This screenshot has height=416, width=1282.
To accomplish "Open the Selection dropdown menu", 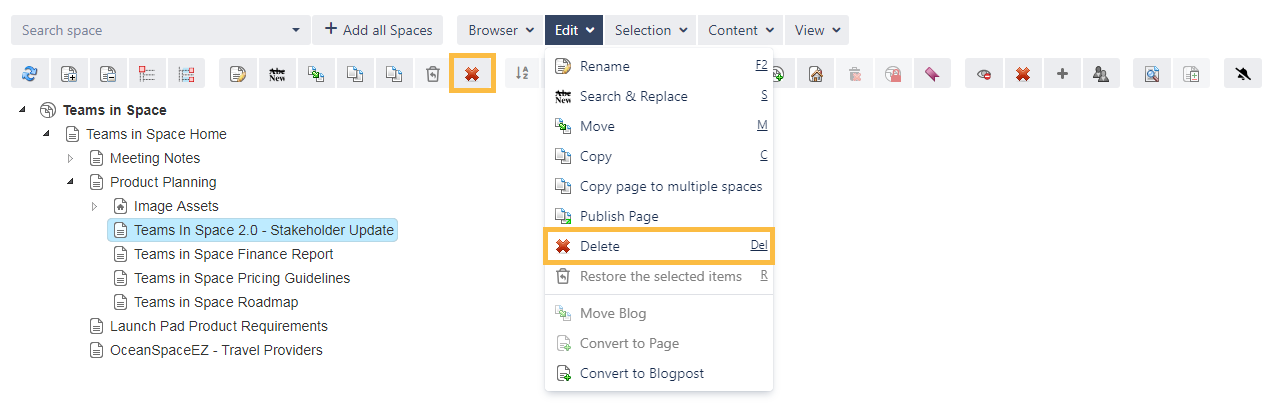I will coord(651,30).
